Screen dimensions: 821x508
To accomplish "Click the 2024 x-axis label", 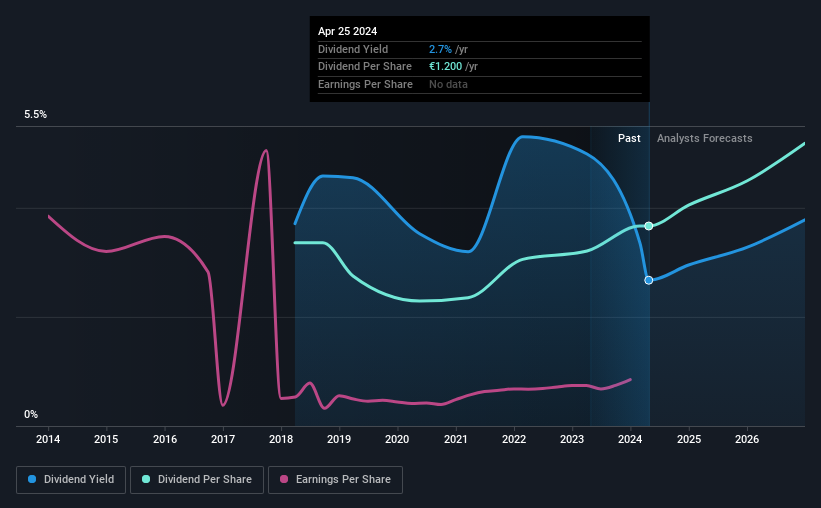I will click(630, 439).
